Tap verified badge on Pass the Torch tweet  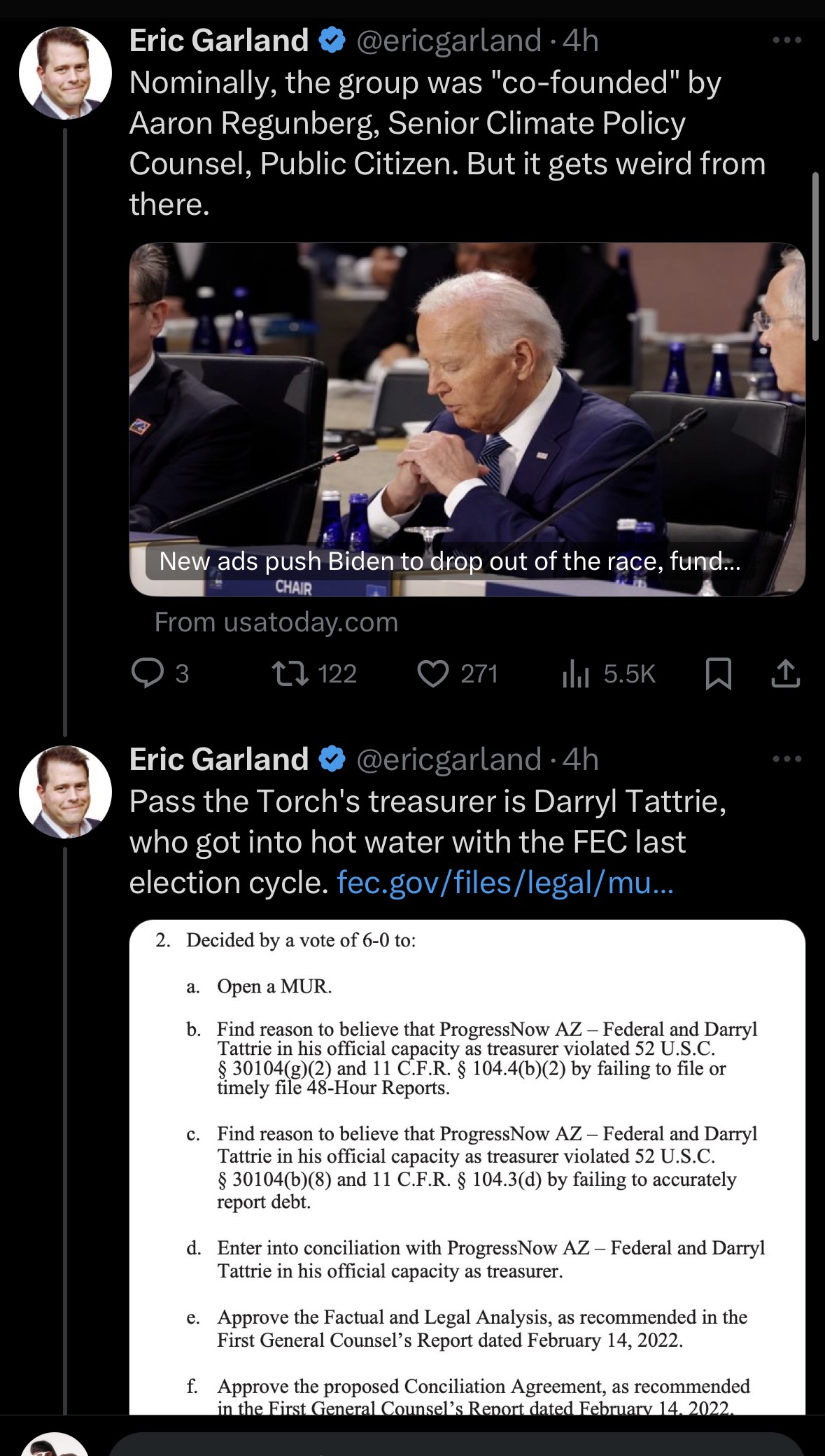pyautogui.click(x=332, y=759)
